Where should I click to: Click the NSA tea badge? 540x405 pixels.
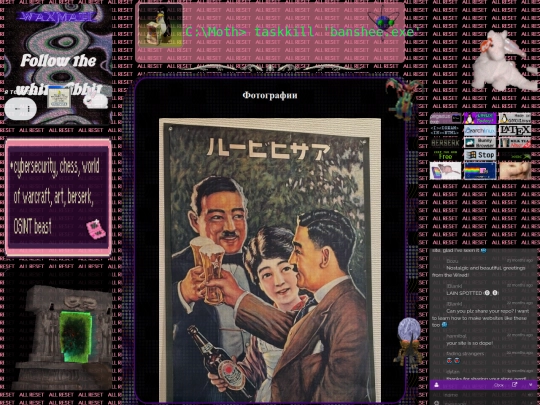tap(515, 143)
